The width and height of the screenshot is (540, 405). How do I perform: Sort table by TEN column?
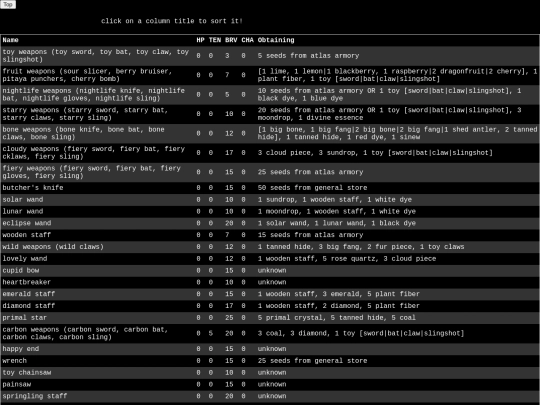[215, 40]
